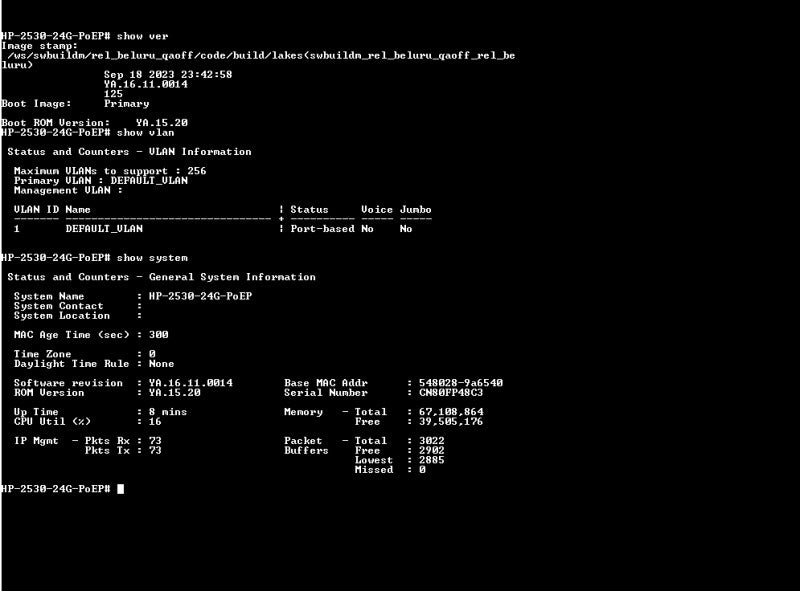Click Memory Free value '39,505,176'

[x=451, y=422]
